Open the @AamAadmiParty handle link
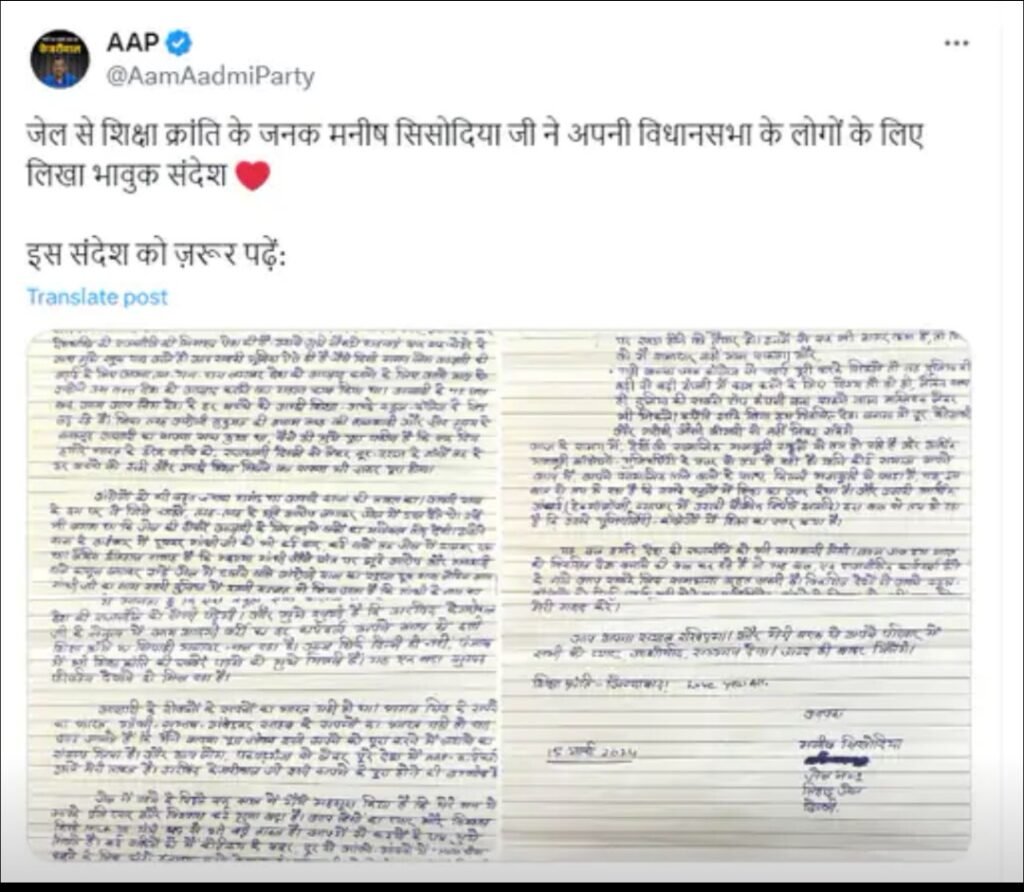This screenshot has width=1024, height=892. (x=210, y=76)
